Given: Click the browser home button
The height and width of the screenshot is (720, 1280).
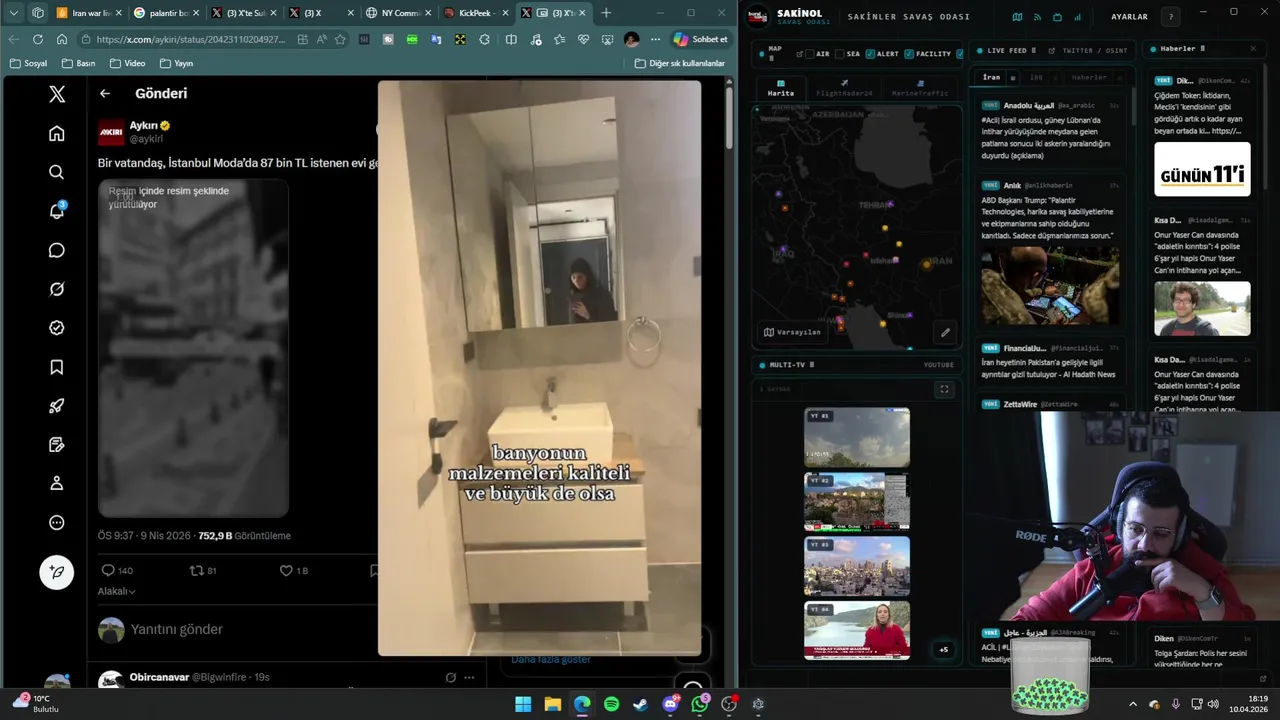Looking at the screenshot, I should (62, 39).
